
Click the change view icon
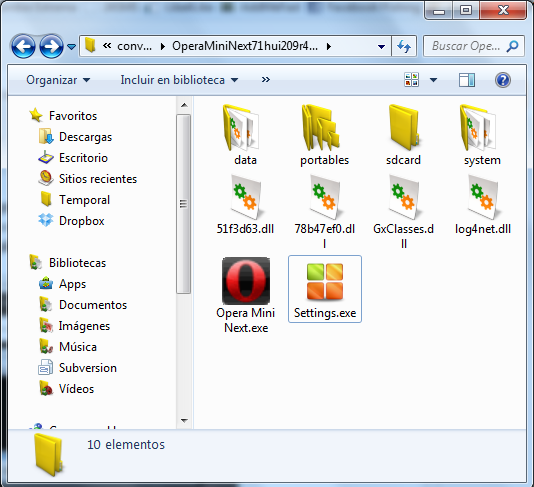click(x=411, y=80)
